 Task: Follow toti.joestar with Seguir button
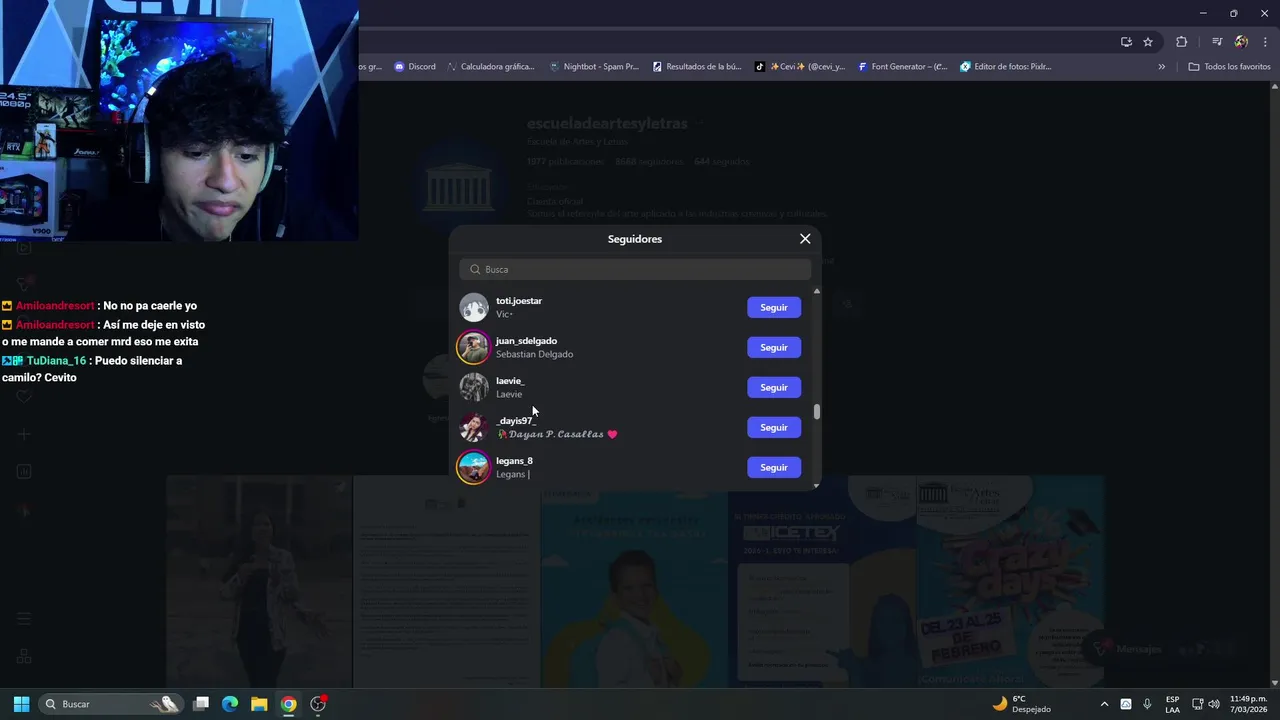(774, 307)
